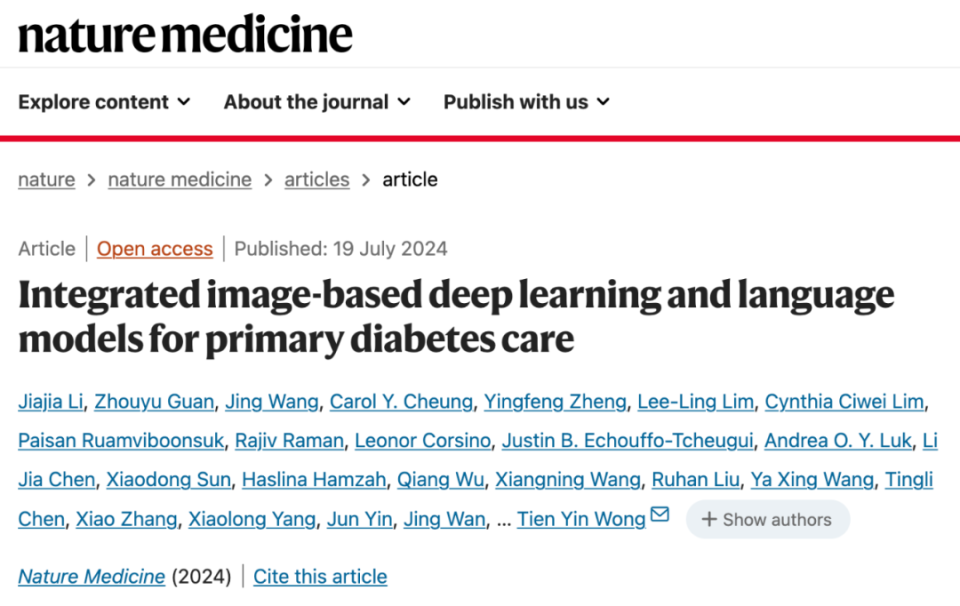
Task: Expand the Show authors list
Action: coord(768,519)
